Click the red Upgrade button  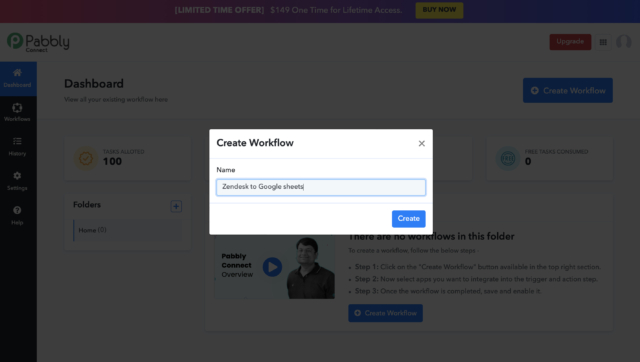coord(570,42)
